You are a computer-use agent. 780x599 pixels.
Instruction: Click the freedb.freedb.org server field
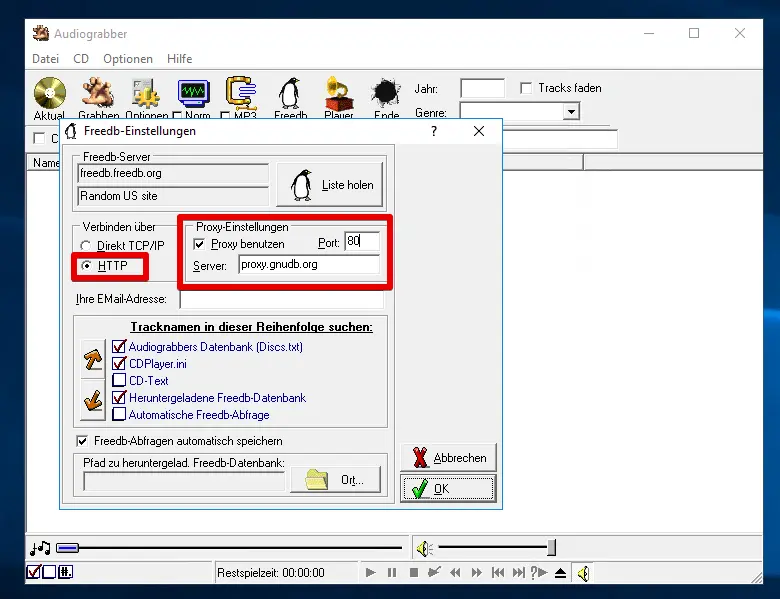[173, 174]
